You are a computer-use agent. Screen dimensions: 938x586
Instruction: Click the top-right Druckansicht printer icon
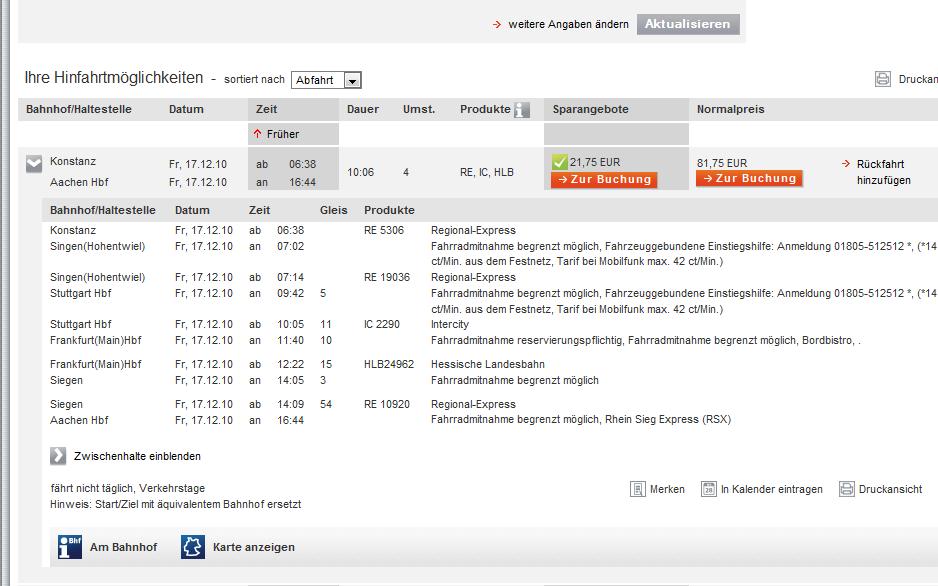point(883,79)
